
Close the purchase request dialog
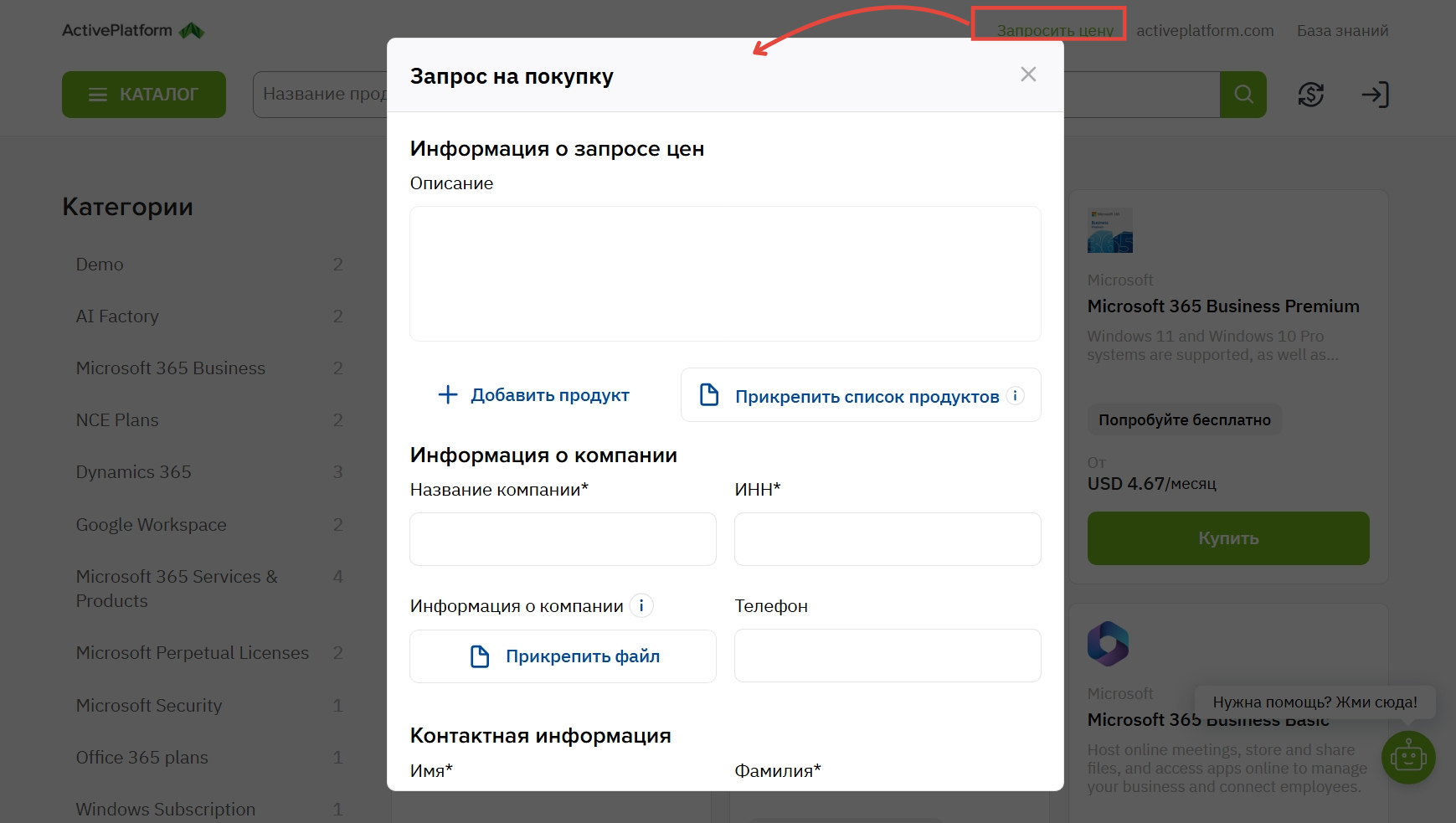tap(1028, 75)
